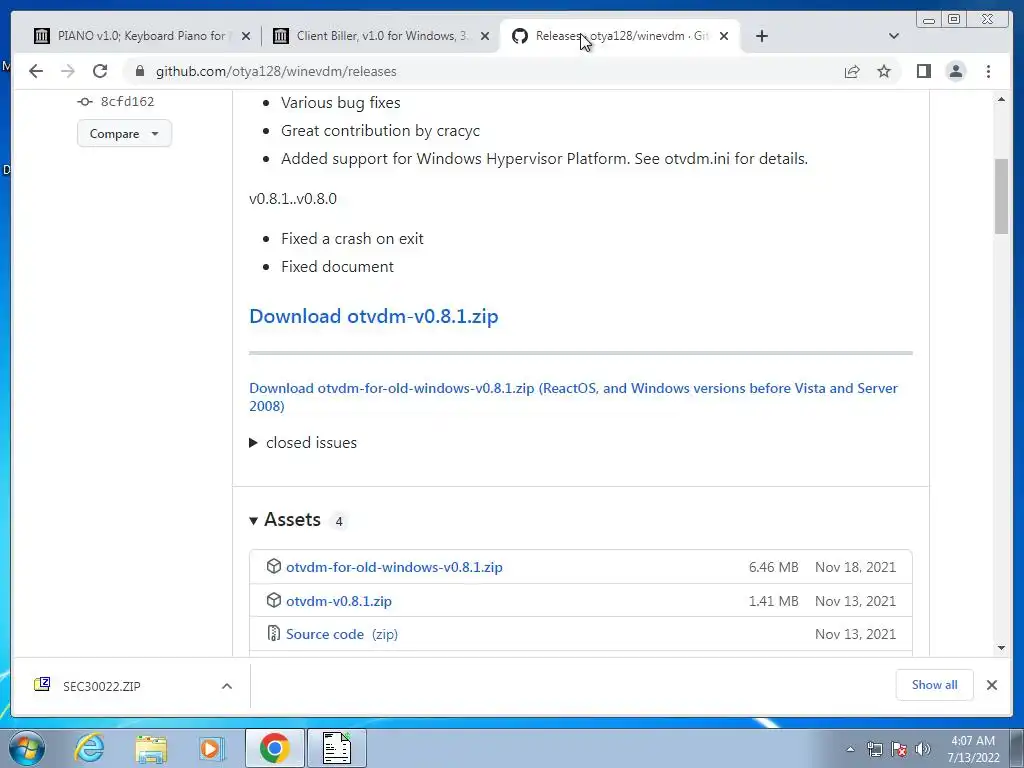1024x768 pixels.
Task: Open a new browser tab
Action: click(x=761, y=36)
